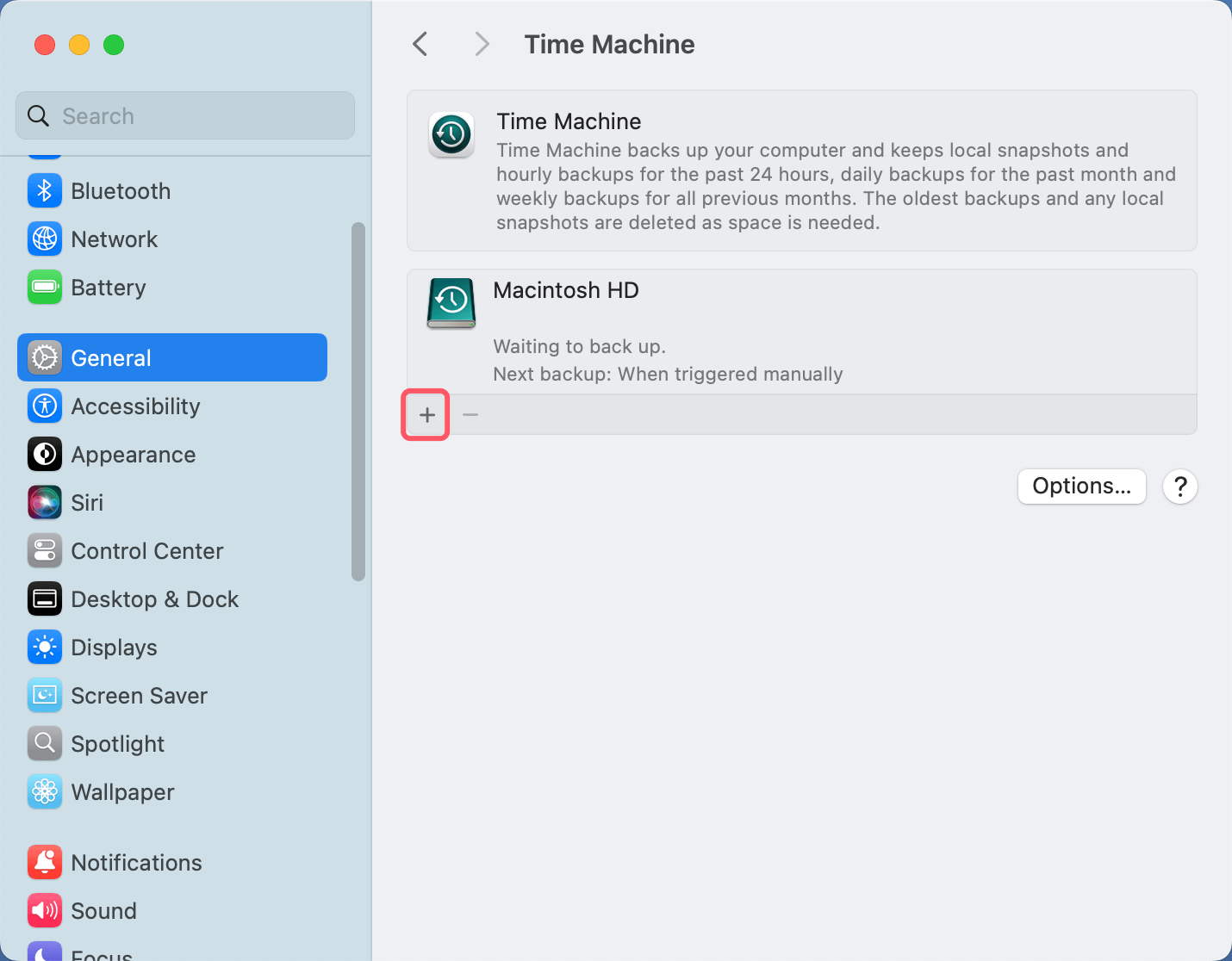Open Help with question mark button
Viewport: 1232px width, 961px height.
pyautogui.click(x=1179, y=487)
